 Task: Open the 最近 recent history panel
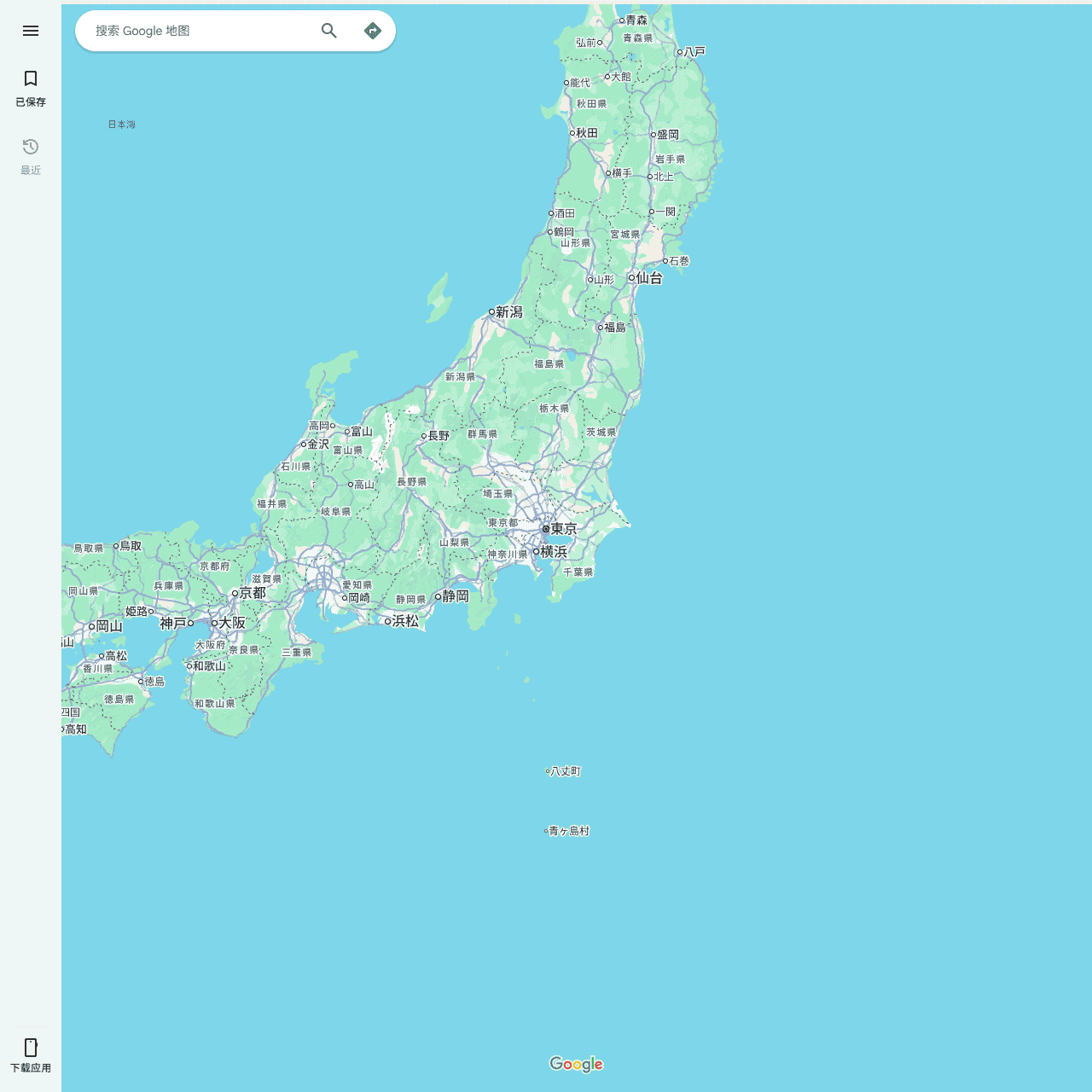tap(30, 156)
